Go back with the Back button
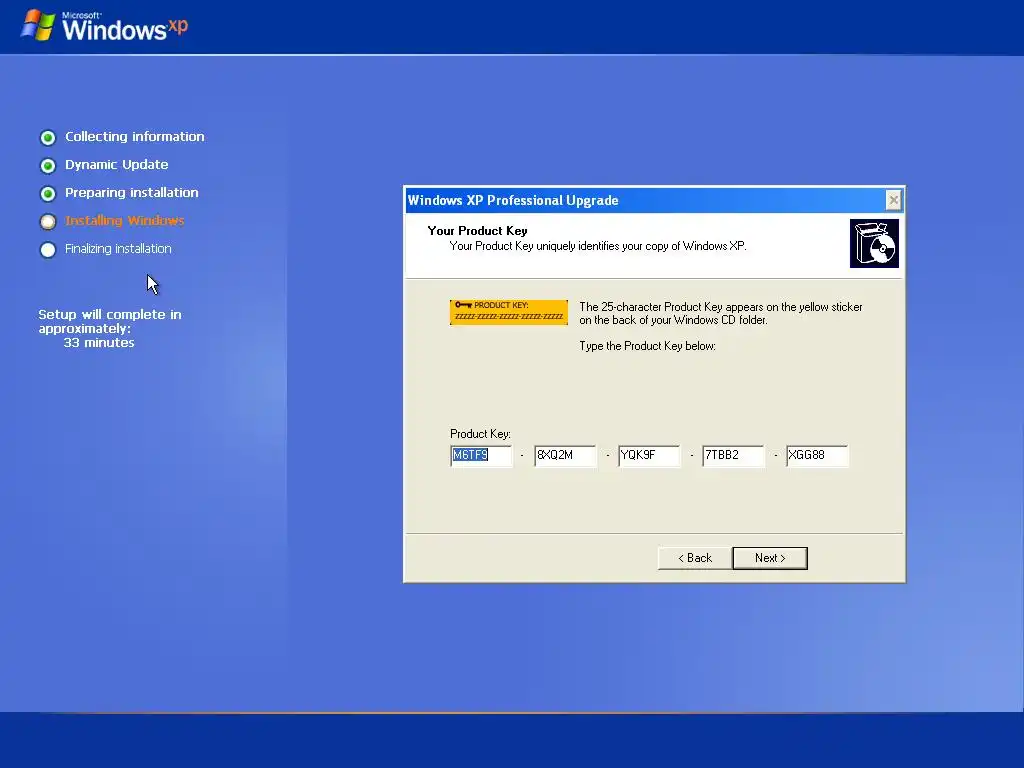Screen dimensions: 1024x768 tap(695, 558)
